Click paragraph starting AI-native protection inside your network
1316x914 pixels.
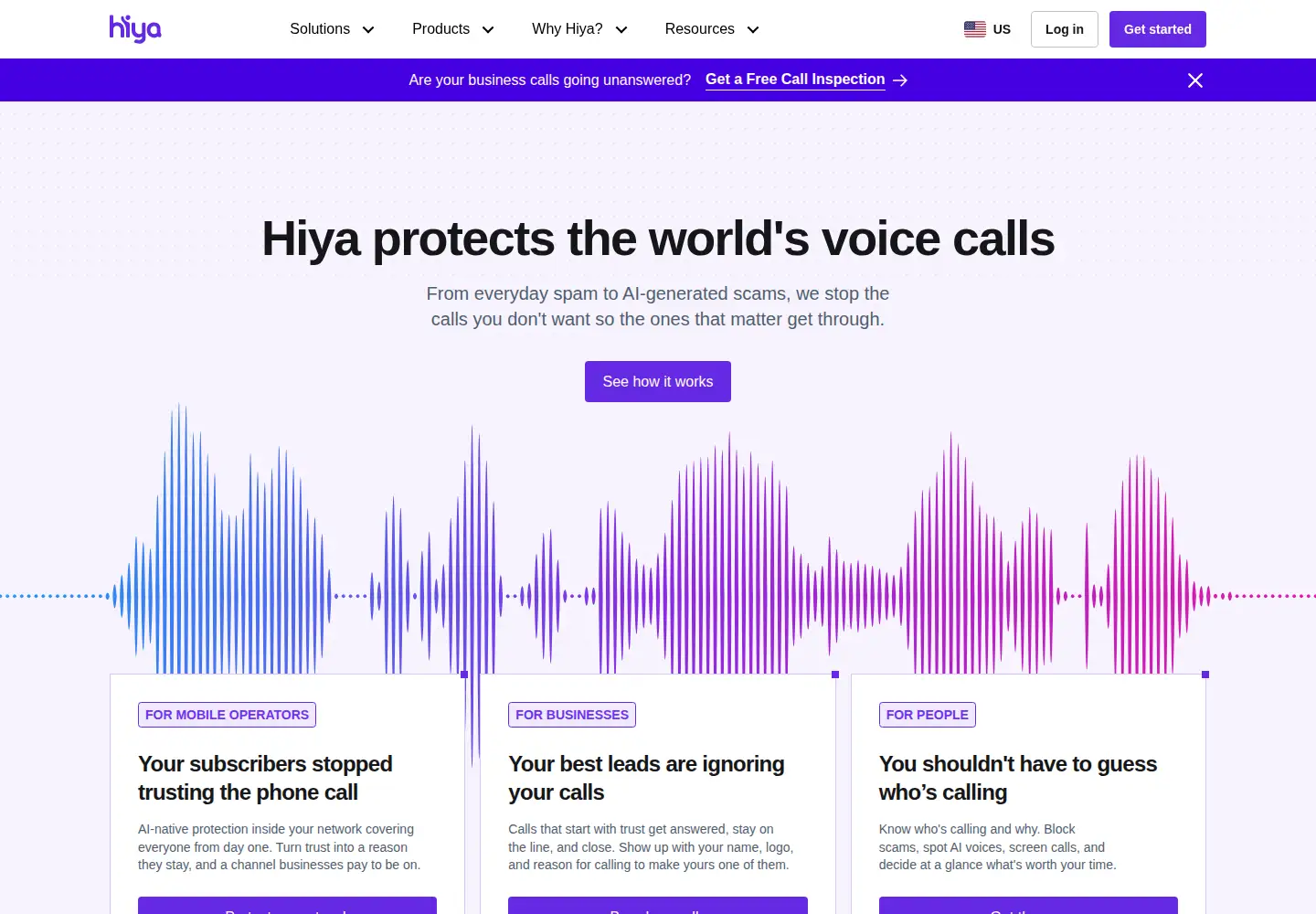[x=280, y=847]
